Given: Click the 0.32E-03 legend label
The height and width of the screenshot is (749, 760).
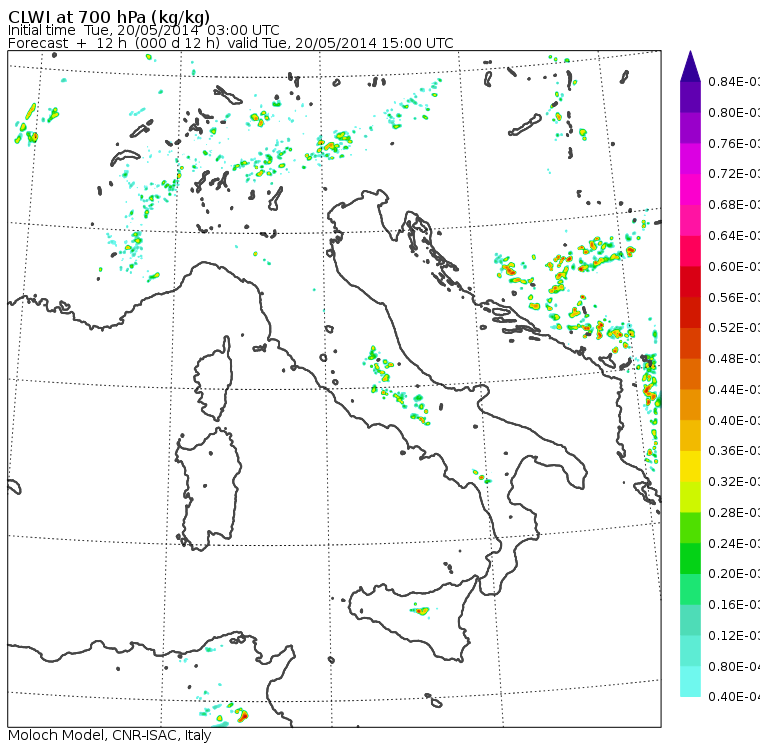Looking at the screenshot, I should 734,481.
